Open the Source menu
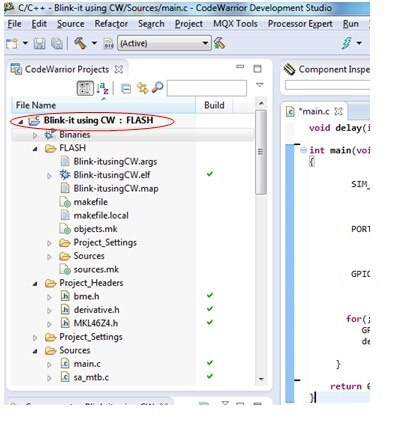The width and height of the screenshot is (394, 425). (x=71, y=24)
